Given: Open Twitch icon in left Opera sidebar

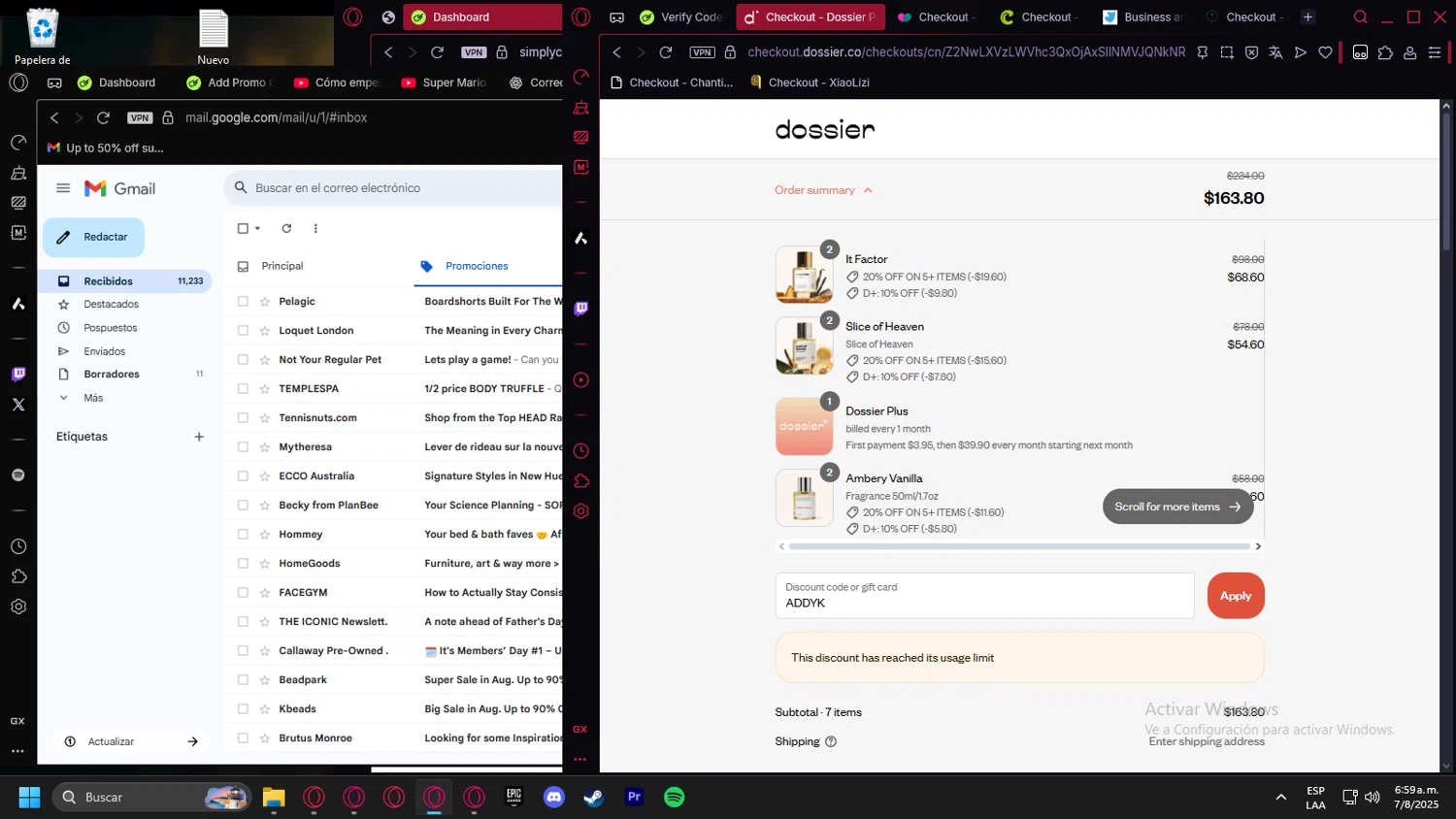Looking at the screenshot, I should coord(18,375).
